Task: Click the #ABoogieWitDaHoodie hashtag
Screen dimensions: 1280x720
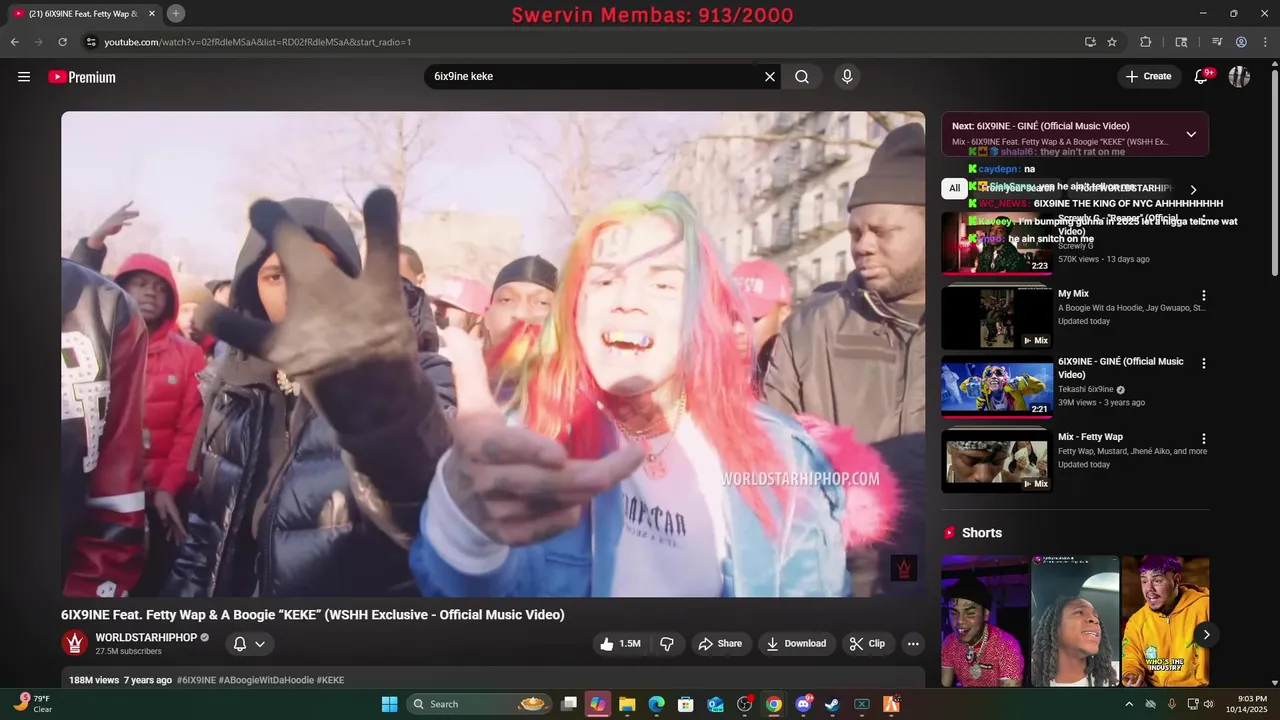Action: [265, 680]
